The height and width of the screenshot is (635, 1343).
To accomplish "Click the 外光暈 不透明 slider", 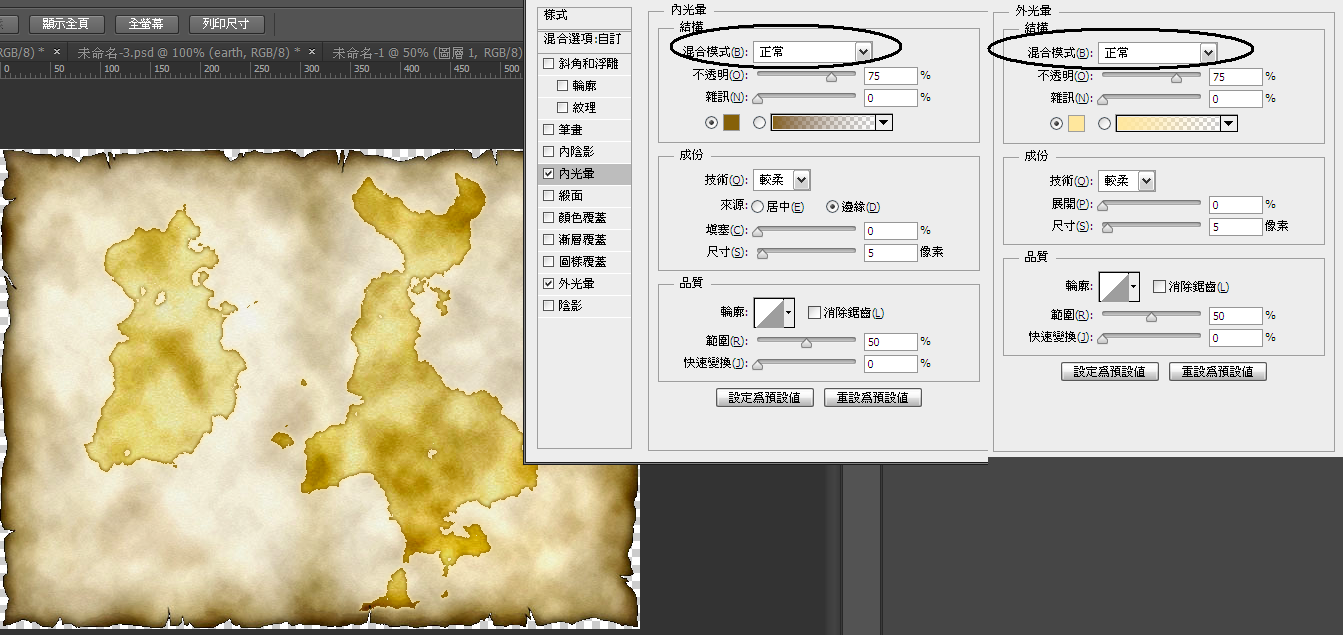I will point(1151,75).
